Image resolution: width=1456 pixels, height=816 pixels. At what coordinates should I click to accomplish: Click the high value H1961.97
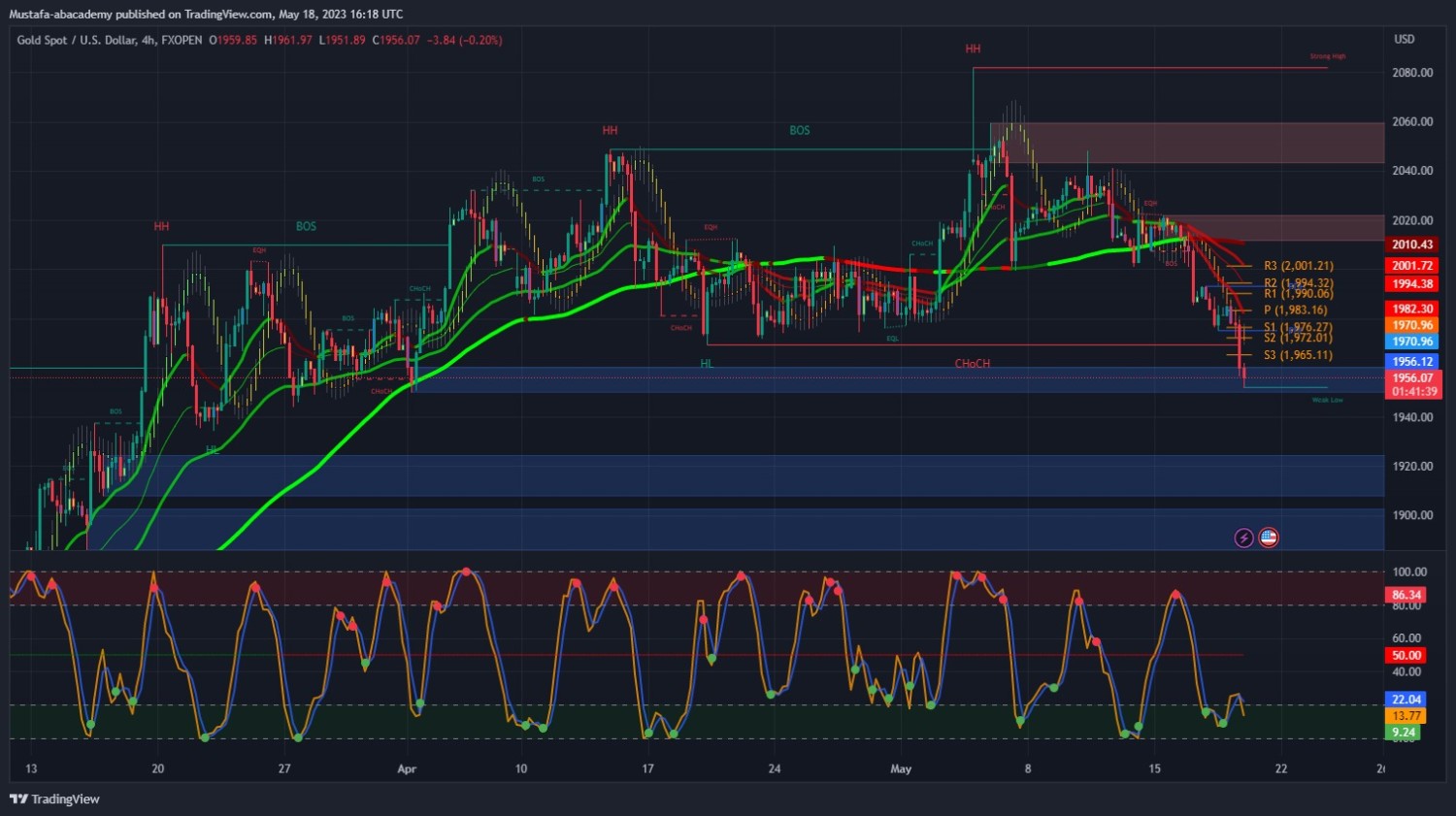[x=288, y=40]
